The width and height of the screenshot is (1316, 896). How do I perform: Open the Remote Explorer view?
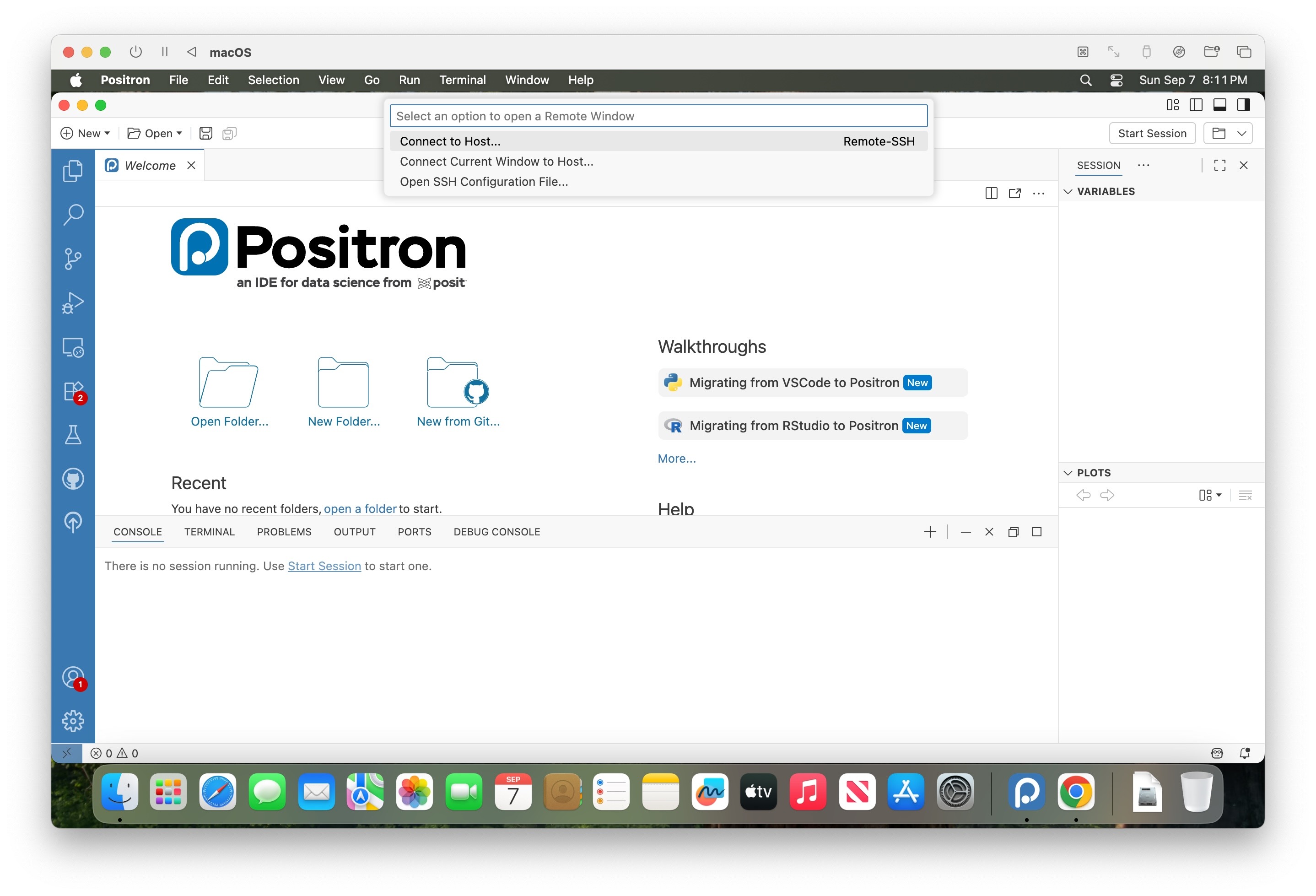(72, 347)
